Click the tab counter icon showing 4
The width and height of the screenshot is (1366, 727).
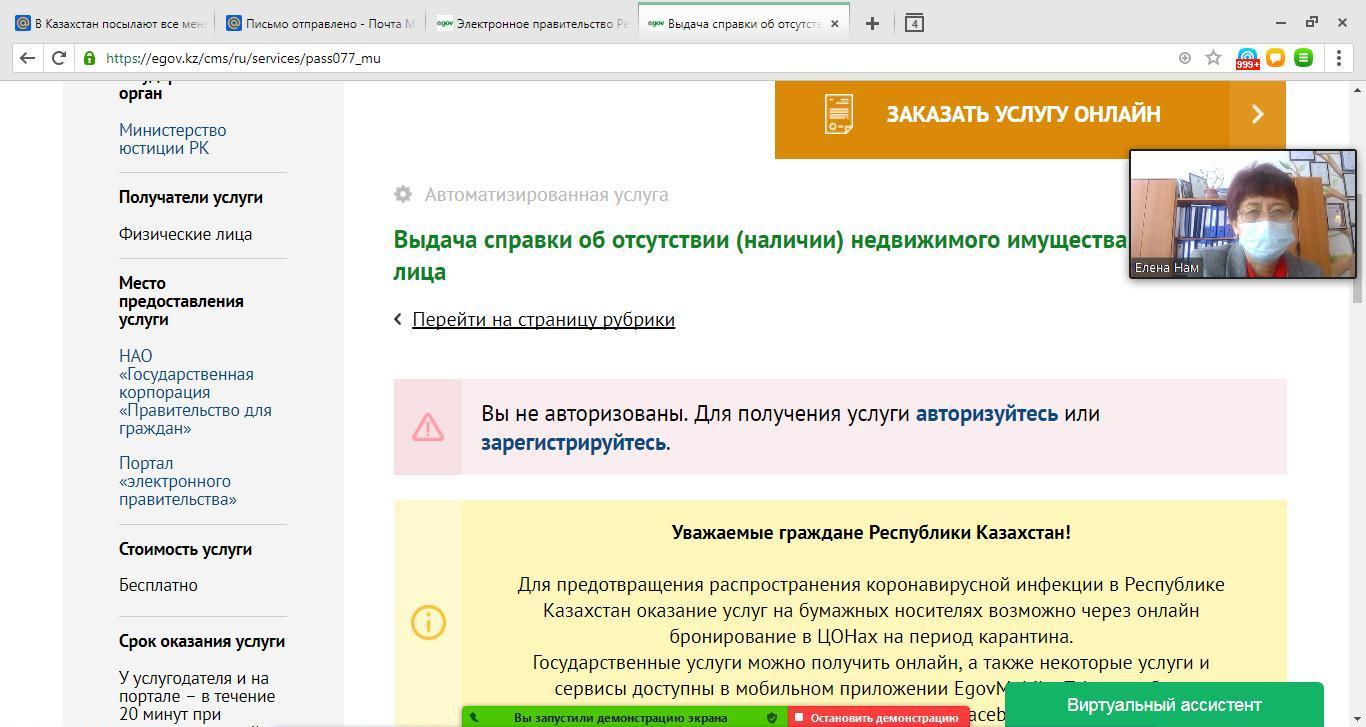click(914, 23)
